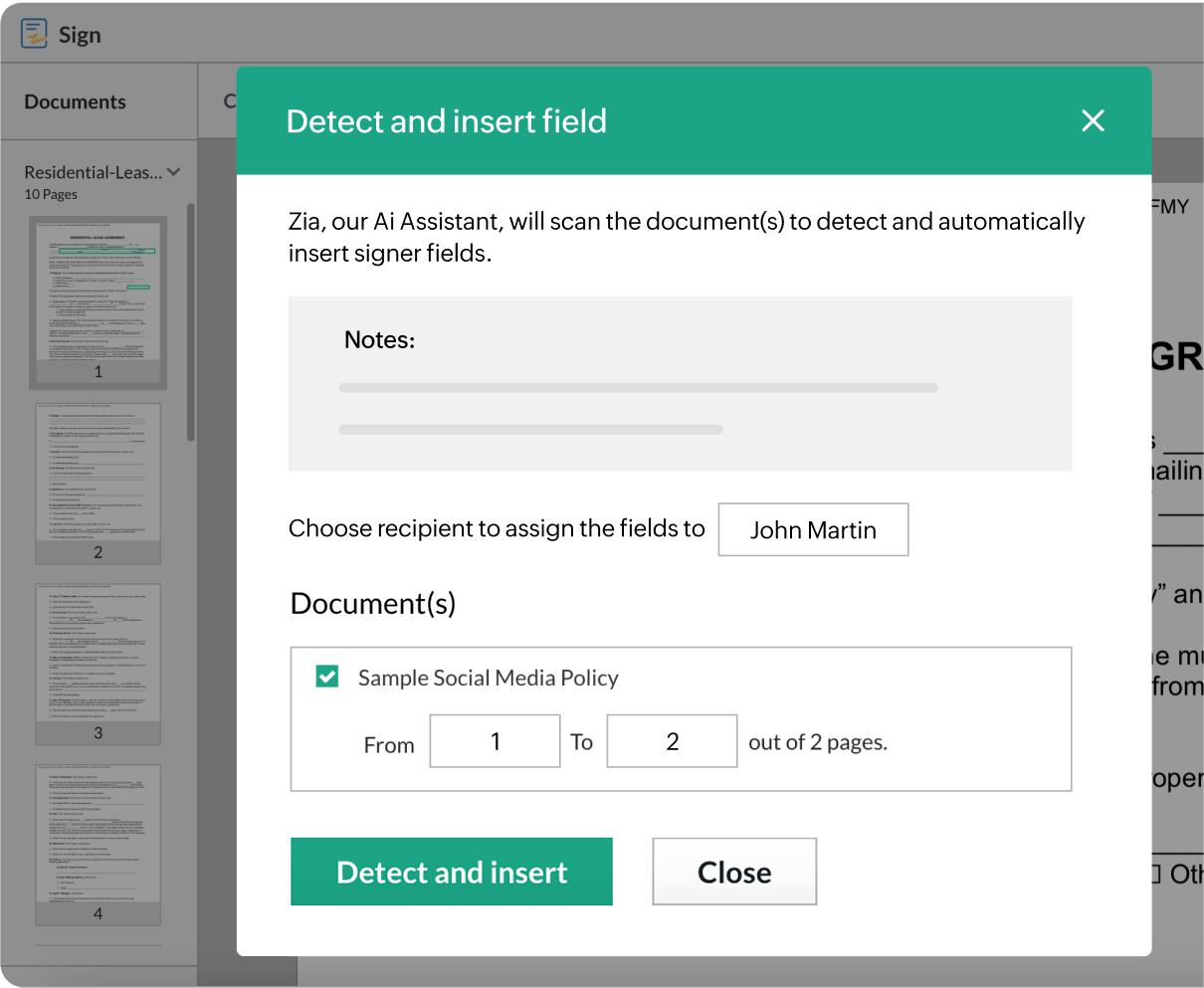The image size is (1204, 988).
Task: Click the Detect and insert field title
Action: pos(446,121)
